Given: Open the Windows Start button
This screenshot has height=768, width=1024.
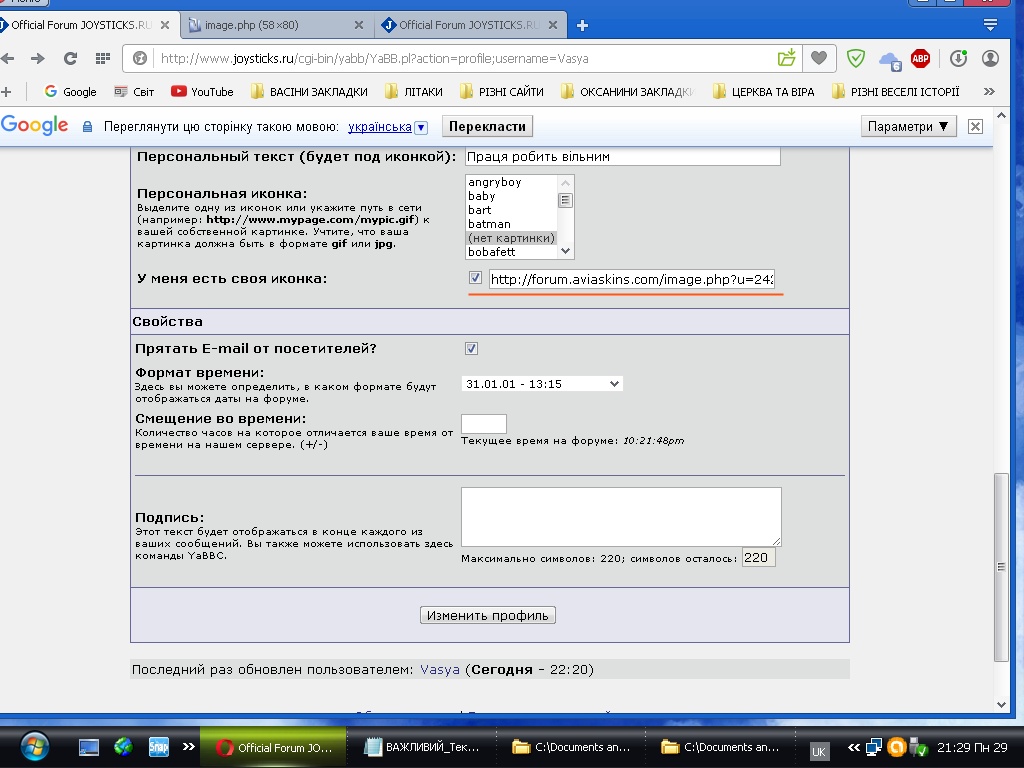Looking at the screenshot, I should 34,747.
